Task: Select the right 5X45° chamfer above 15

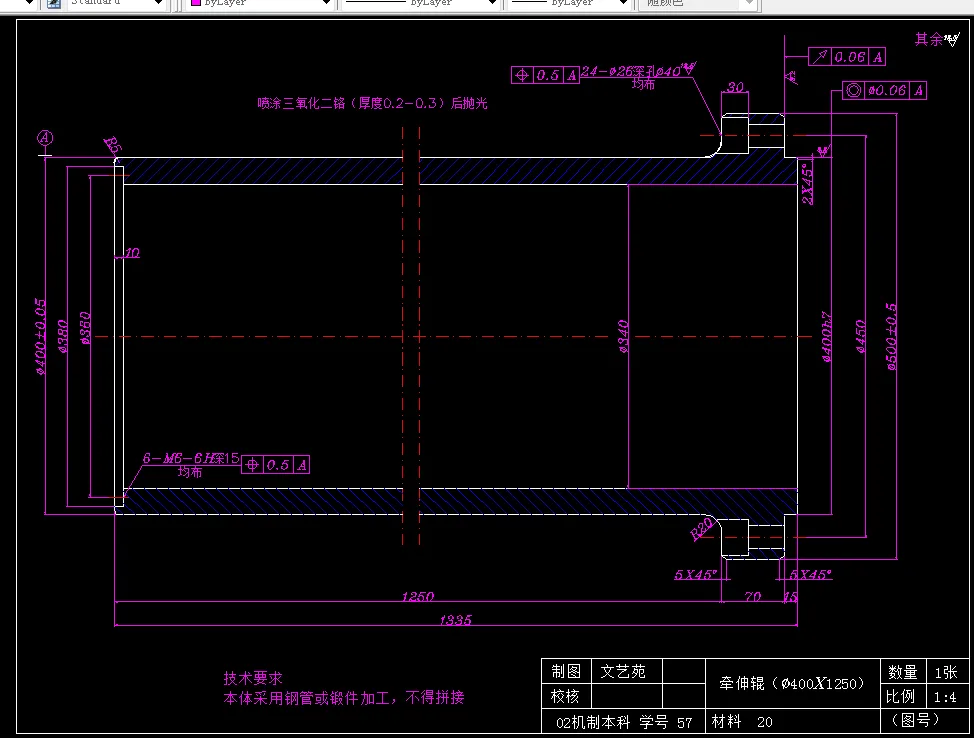Action: click(811, 575)
